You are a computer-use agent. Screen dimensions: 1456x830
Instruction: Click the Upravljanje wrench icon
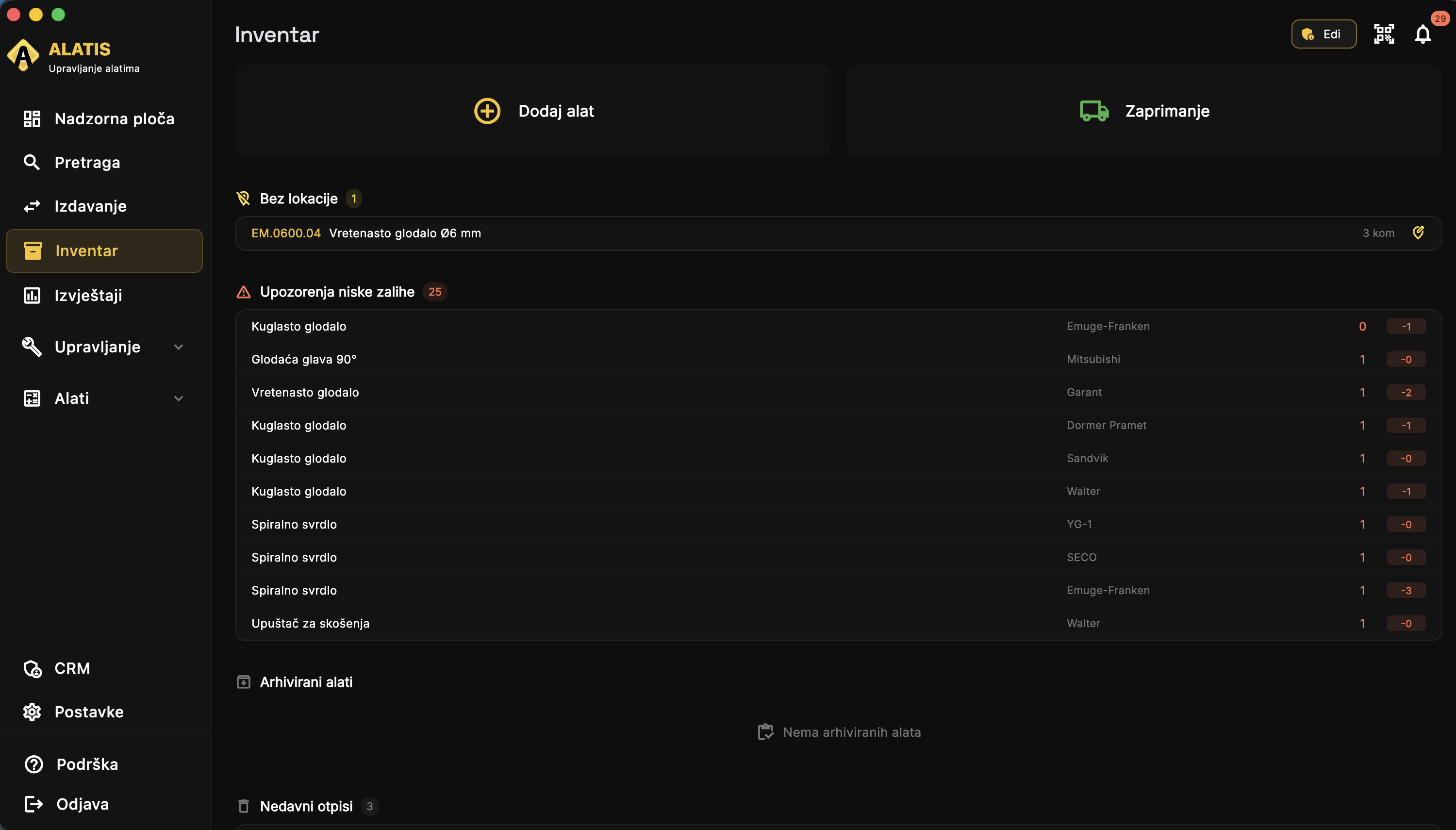point(32,347)
